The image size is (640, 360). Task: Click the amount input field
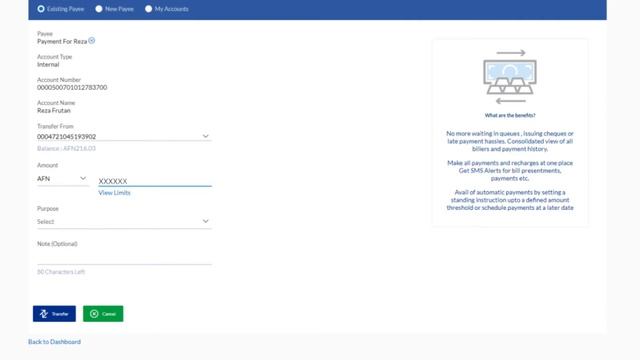[155, 181]
